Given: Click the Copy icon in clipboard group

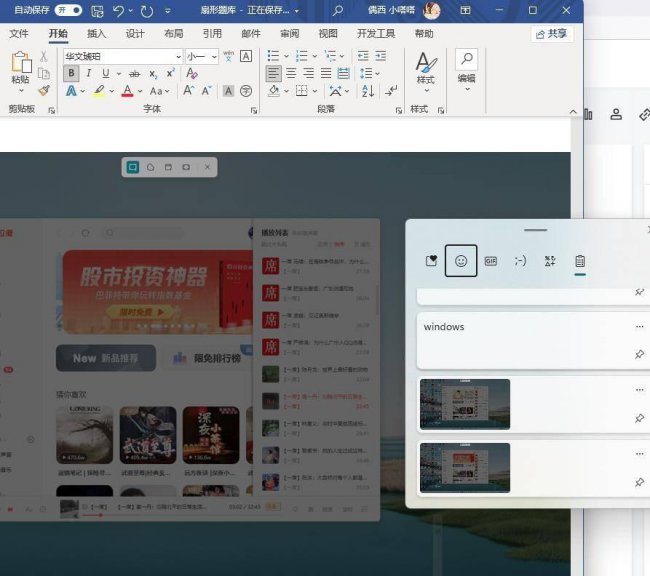Looking at the screenshot, I should point(44,73).
